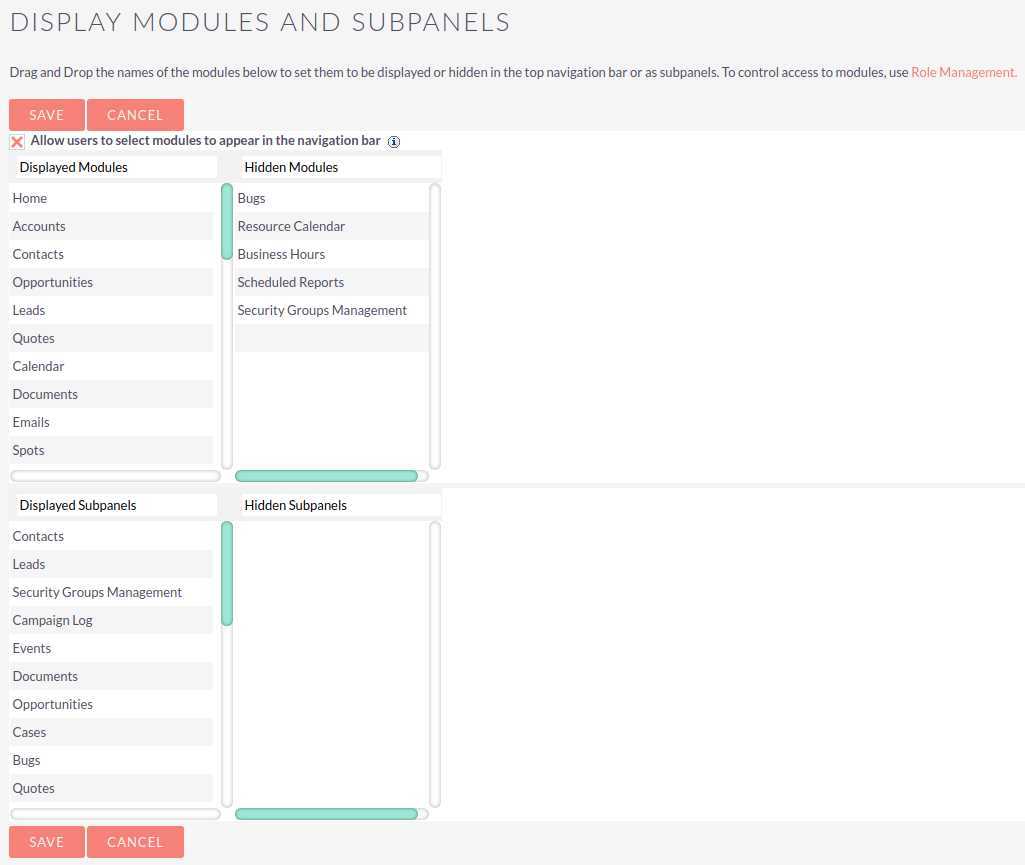Select Home in Displayed Modules list
This screenshot has height=865, width=1025.
30,198
